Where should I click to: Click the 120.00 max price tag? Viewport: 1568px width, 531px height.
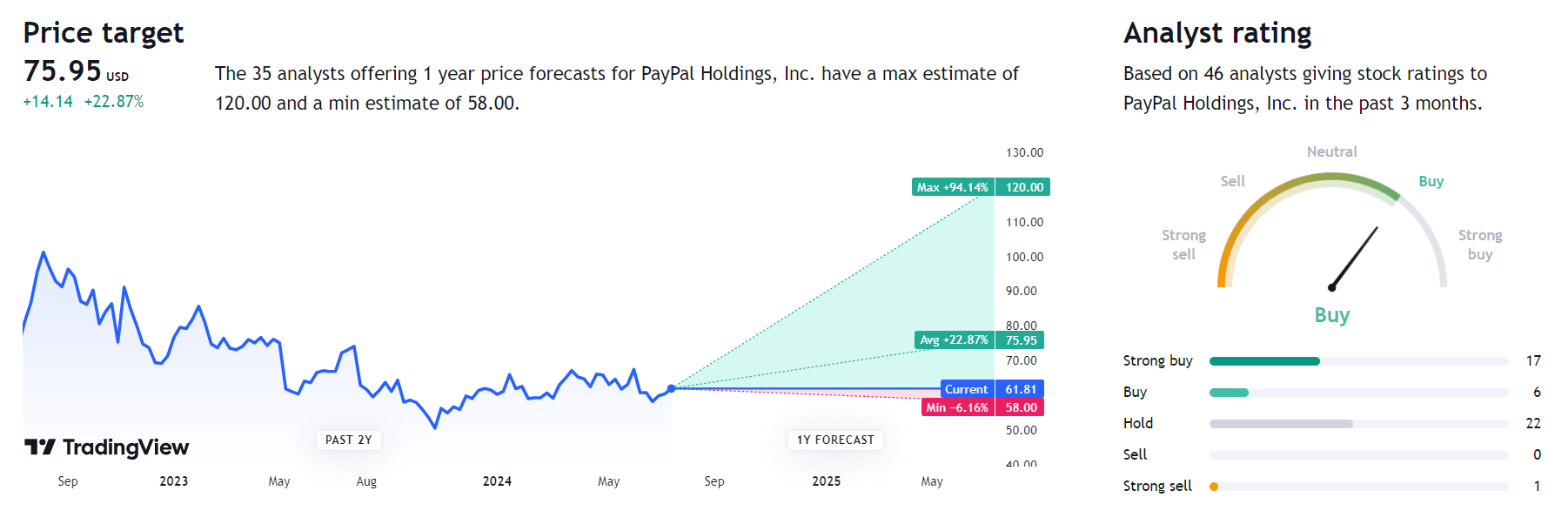tap(1023, 187)
